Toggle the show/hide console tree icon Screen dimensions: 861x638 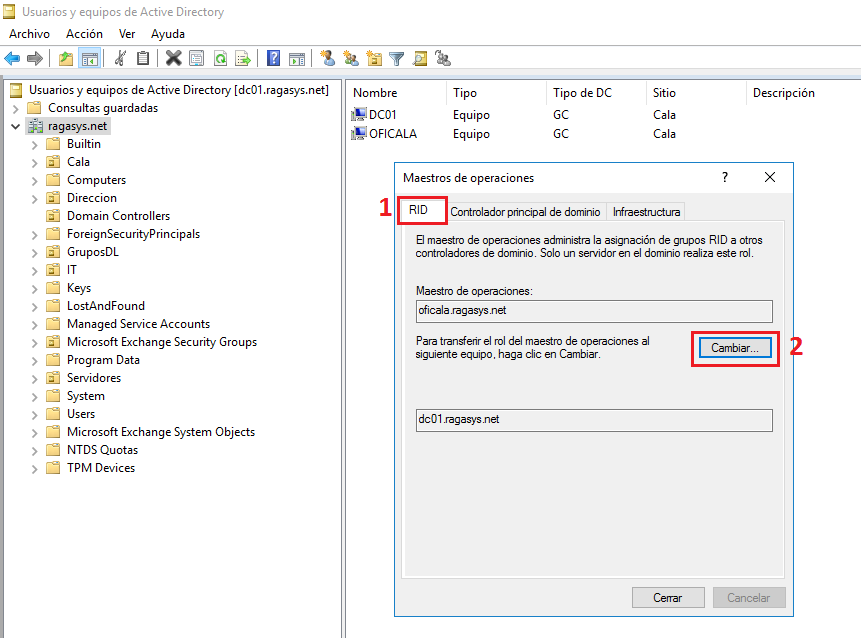point(90,58)
